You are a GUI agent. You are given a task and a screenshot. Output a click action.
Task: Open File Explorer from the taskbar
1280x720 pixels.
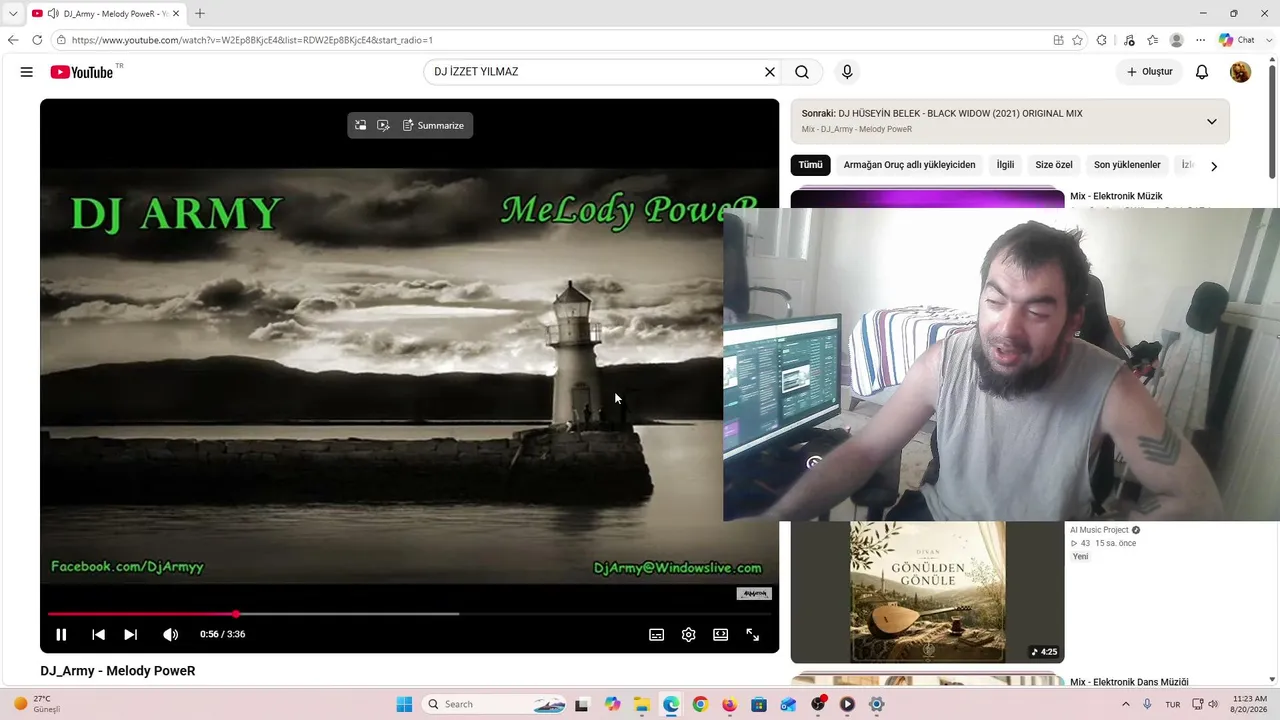(x=641, y=704)
